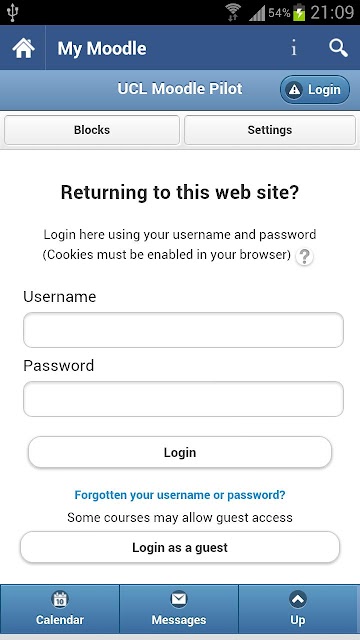Tap the warning Login button in header
360x640 pixels.
coord(315,89)
